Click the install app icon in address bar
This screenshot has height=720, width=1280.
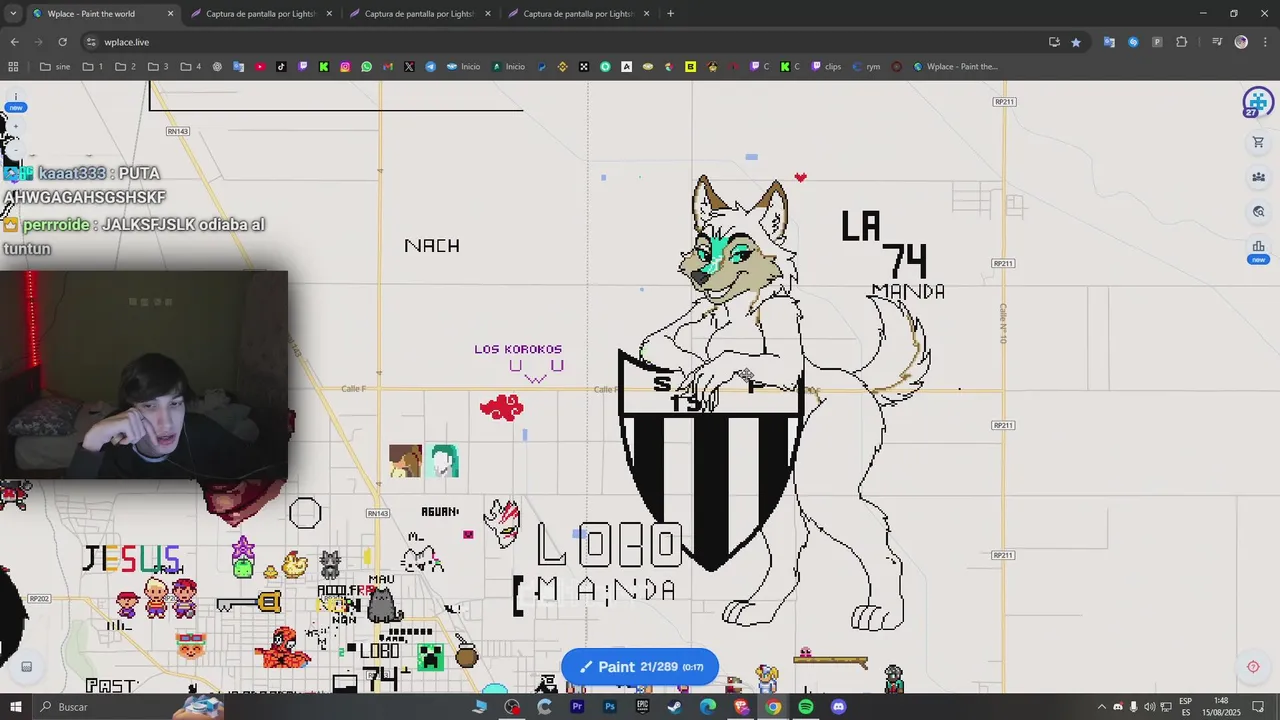coord(1054,42)
